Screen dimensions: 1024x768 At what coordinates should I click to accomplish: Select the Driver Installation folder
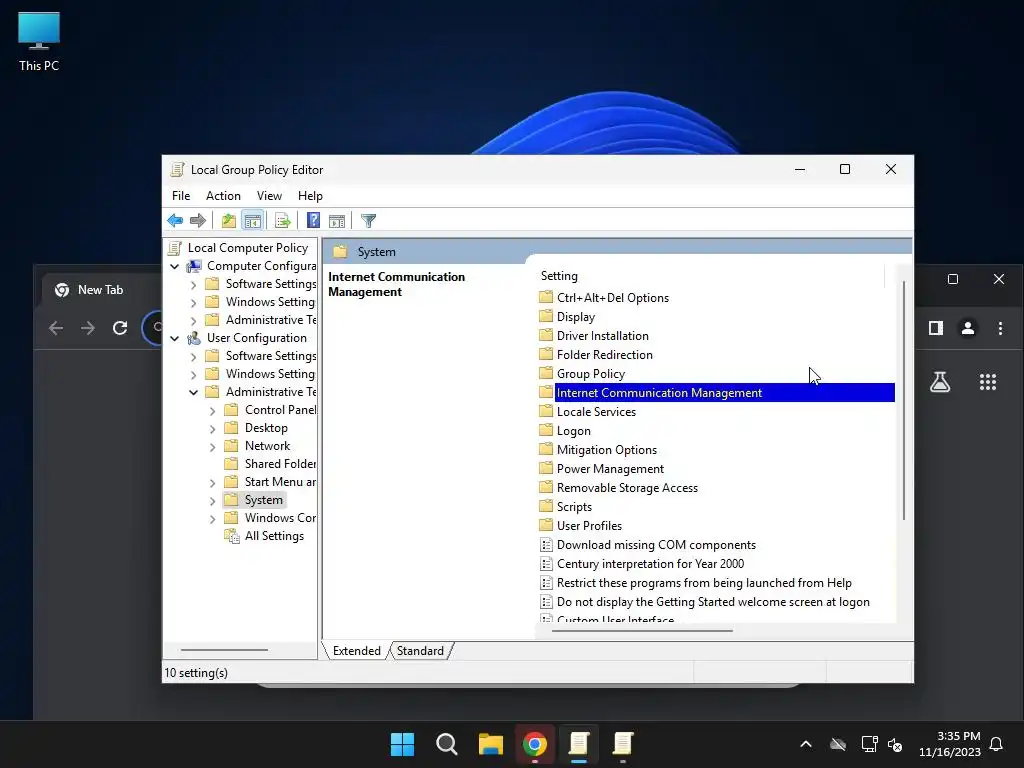click(602, 336)
